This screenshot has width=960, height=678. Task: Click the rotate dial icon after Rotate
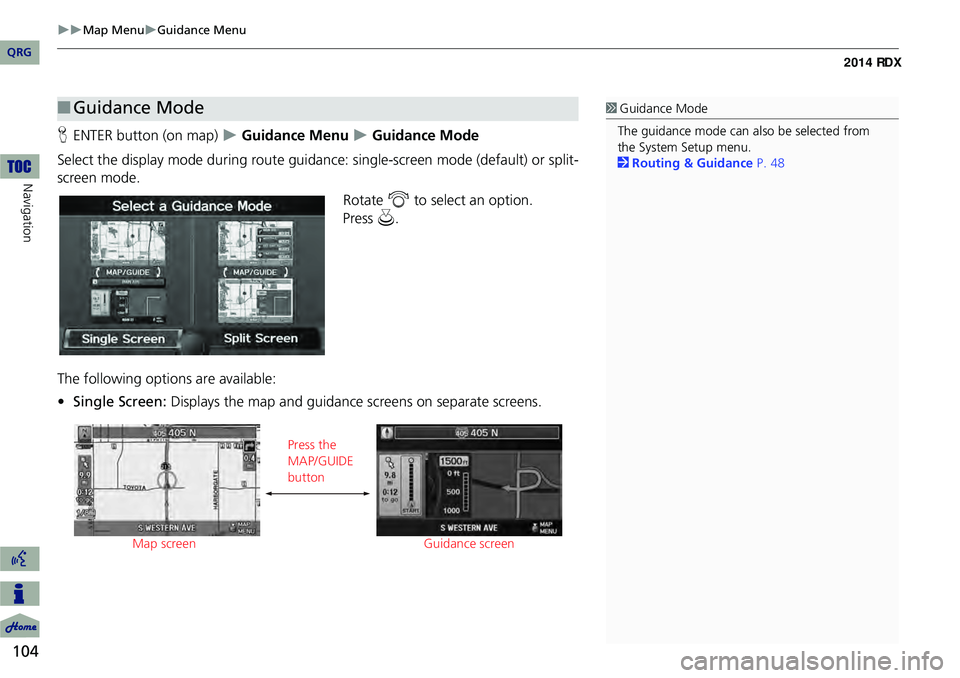tap(399, 201)
